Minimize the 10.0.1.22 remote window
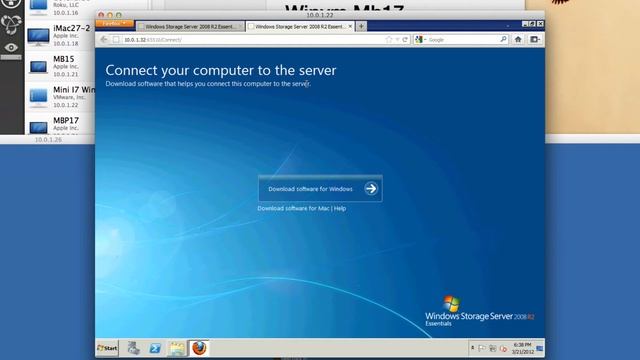 pyautogui.click(x=110, y=15)
